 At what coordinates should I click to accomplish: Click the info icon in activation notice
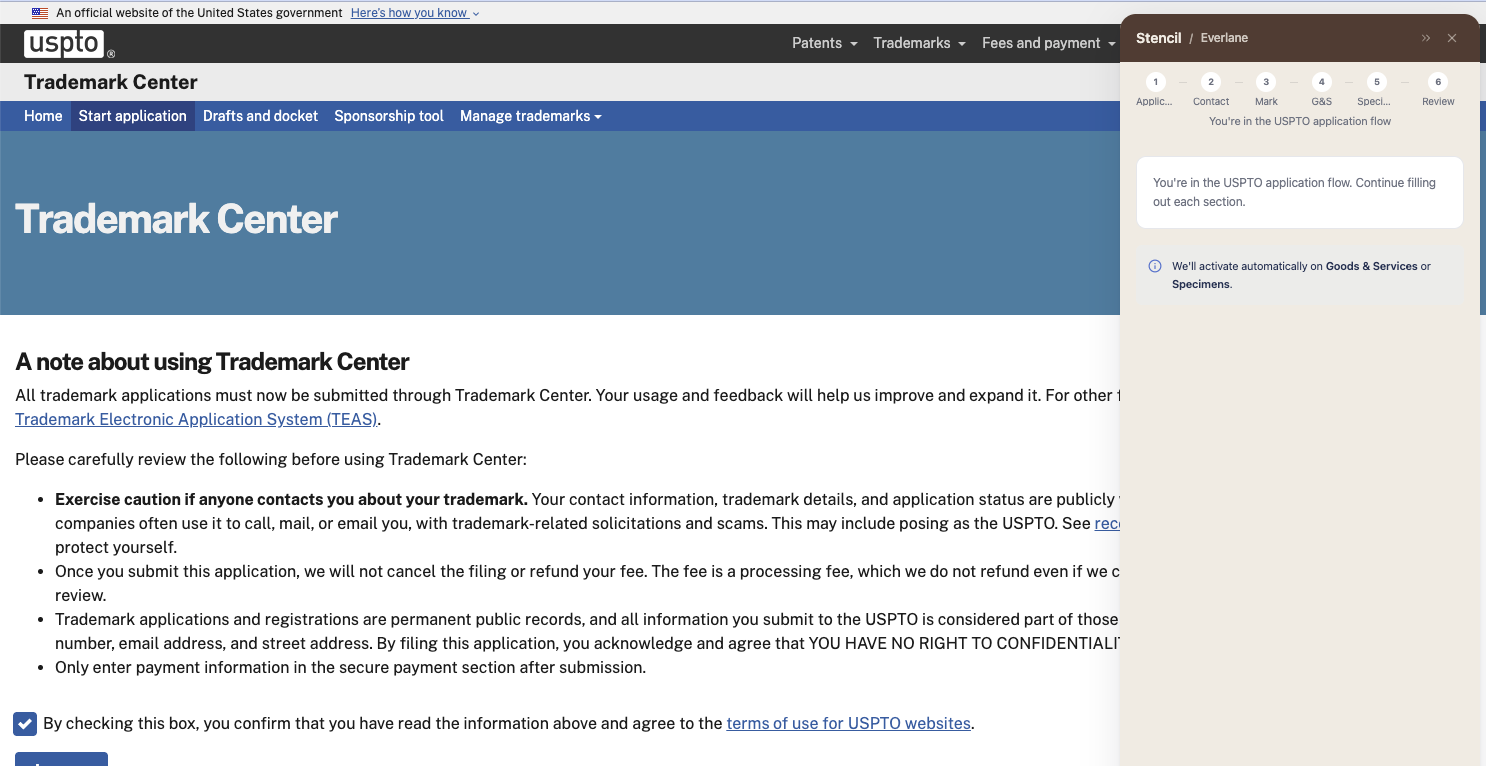click(1155, 266)
